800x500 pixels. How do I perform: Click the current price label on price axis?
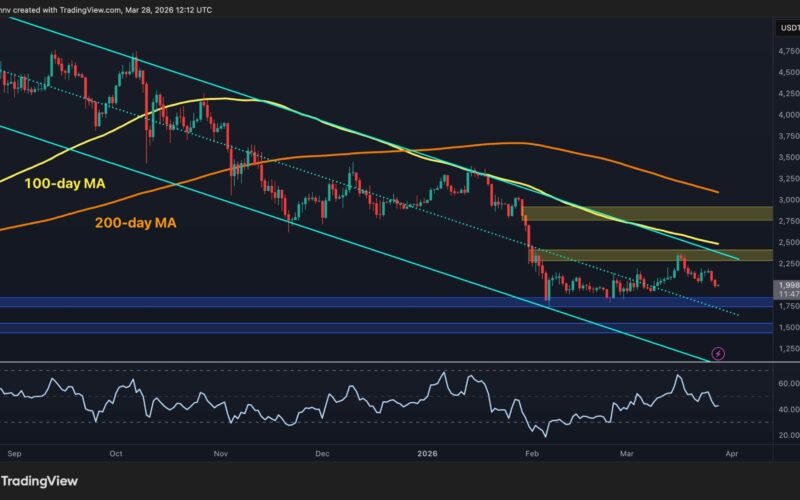[786, 284]
